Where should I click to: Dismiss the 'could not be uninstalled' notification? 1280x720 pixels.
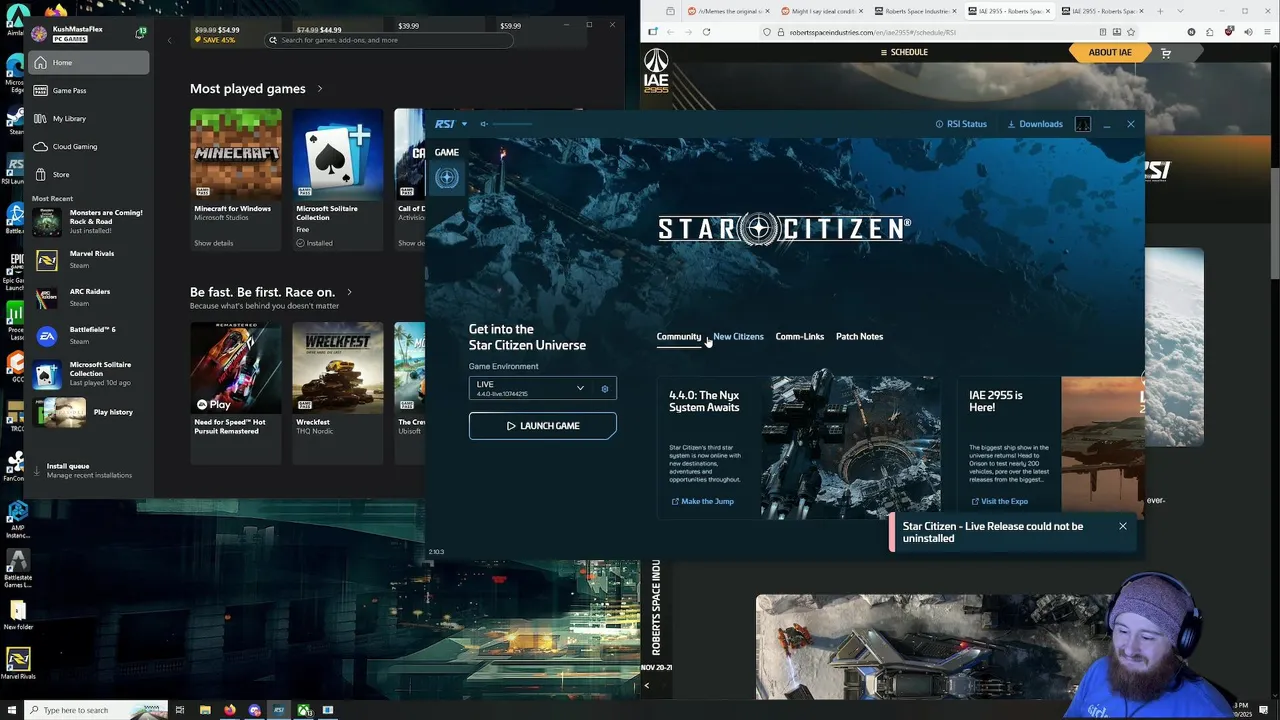pyautogui.click(x=1122, y=526)
